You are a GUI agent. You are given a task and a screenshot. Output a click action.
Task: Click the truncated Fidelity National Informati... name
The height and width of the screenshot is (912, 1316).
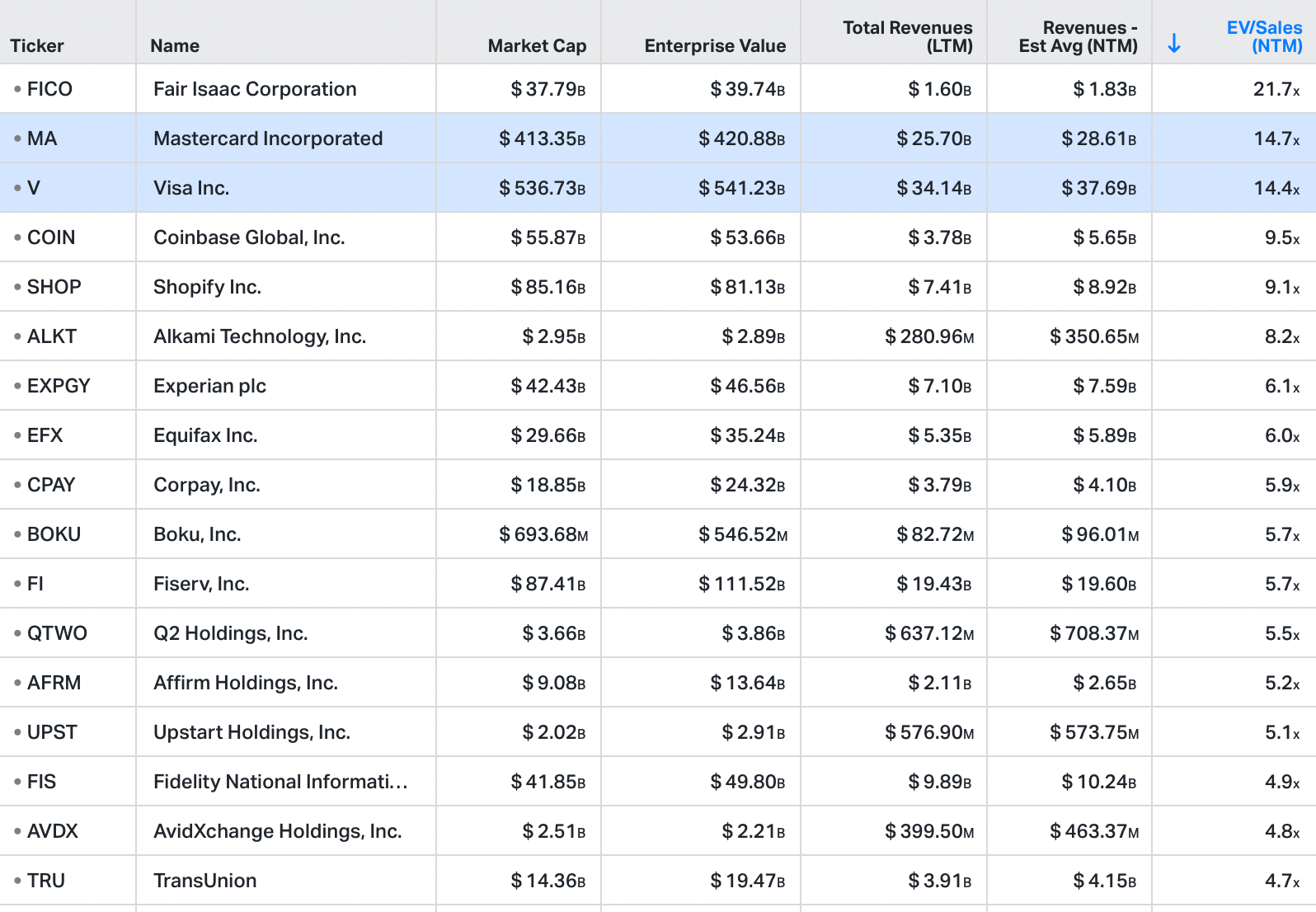(280, 782)
